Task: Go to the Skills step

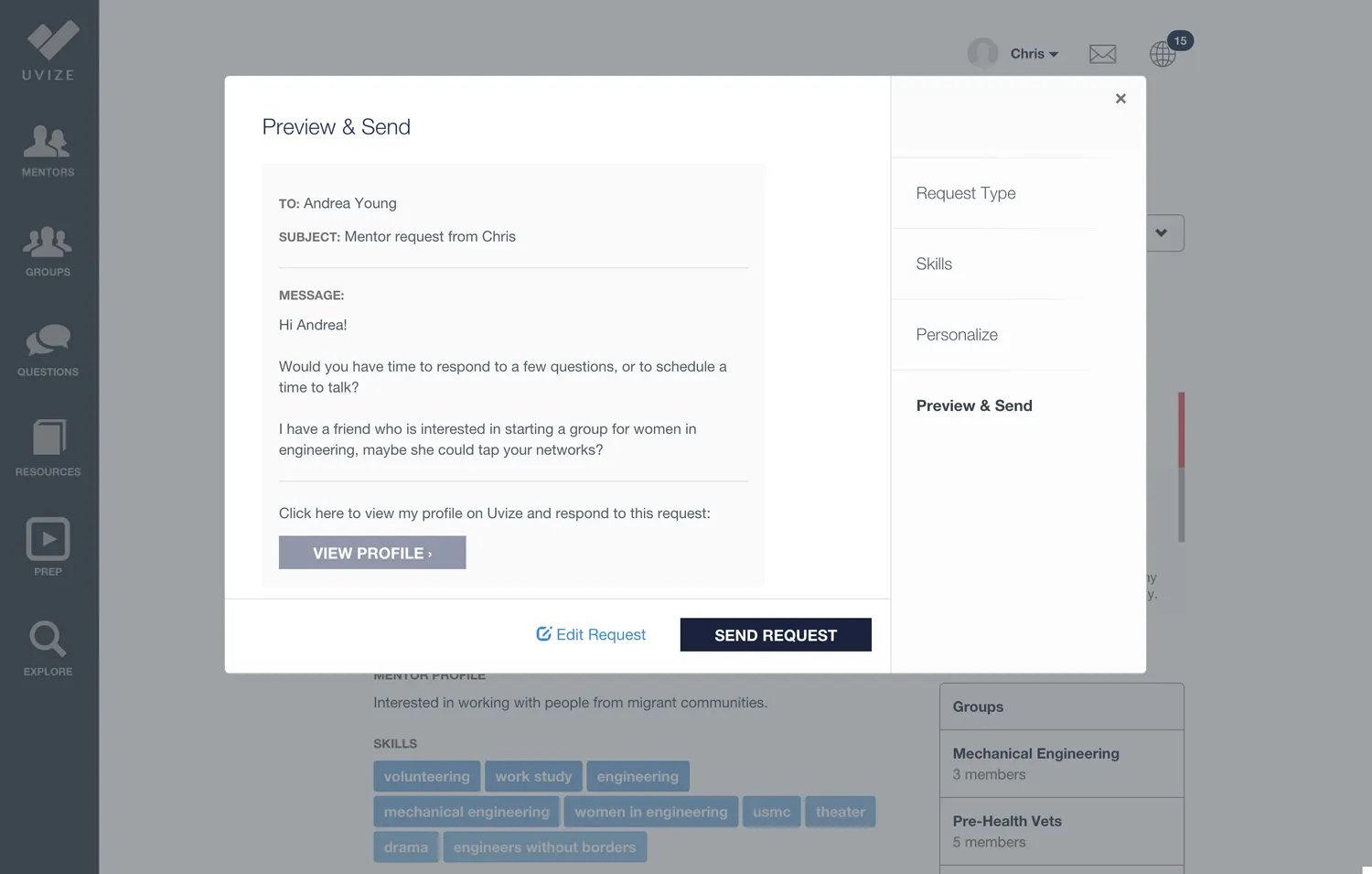Action: pyautogui.click(x=934, y=264)
